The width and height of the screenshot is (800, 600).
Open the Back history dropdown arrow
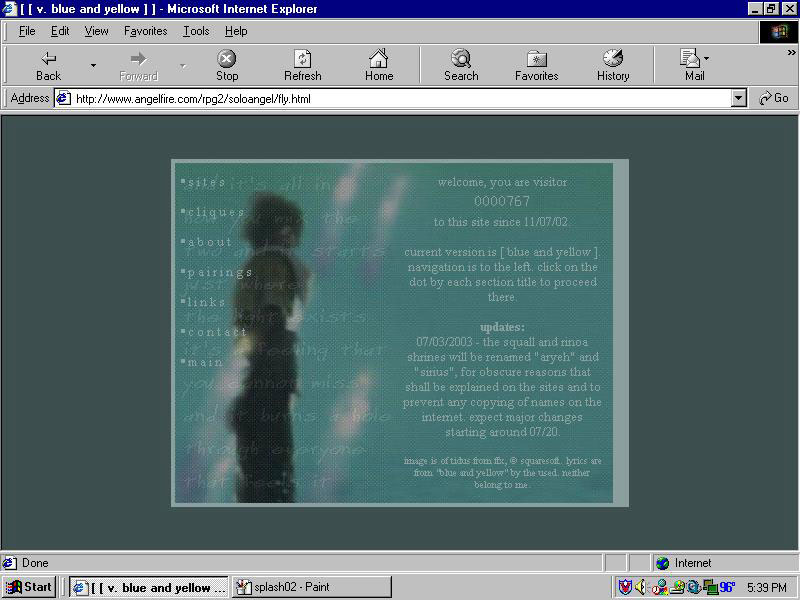point(93,65)
